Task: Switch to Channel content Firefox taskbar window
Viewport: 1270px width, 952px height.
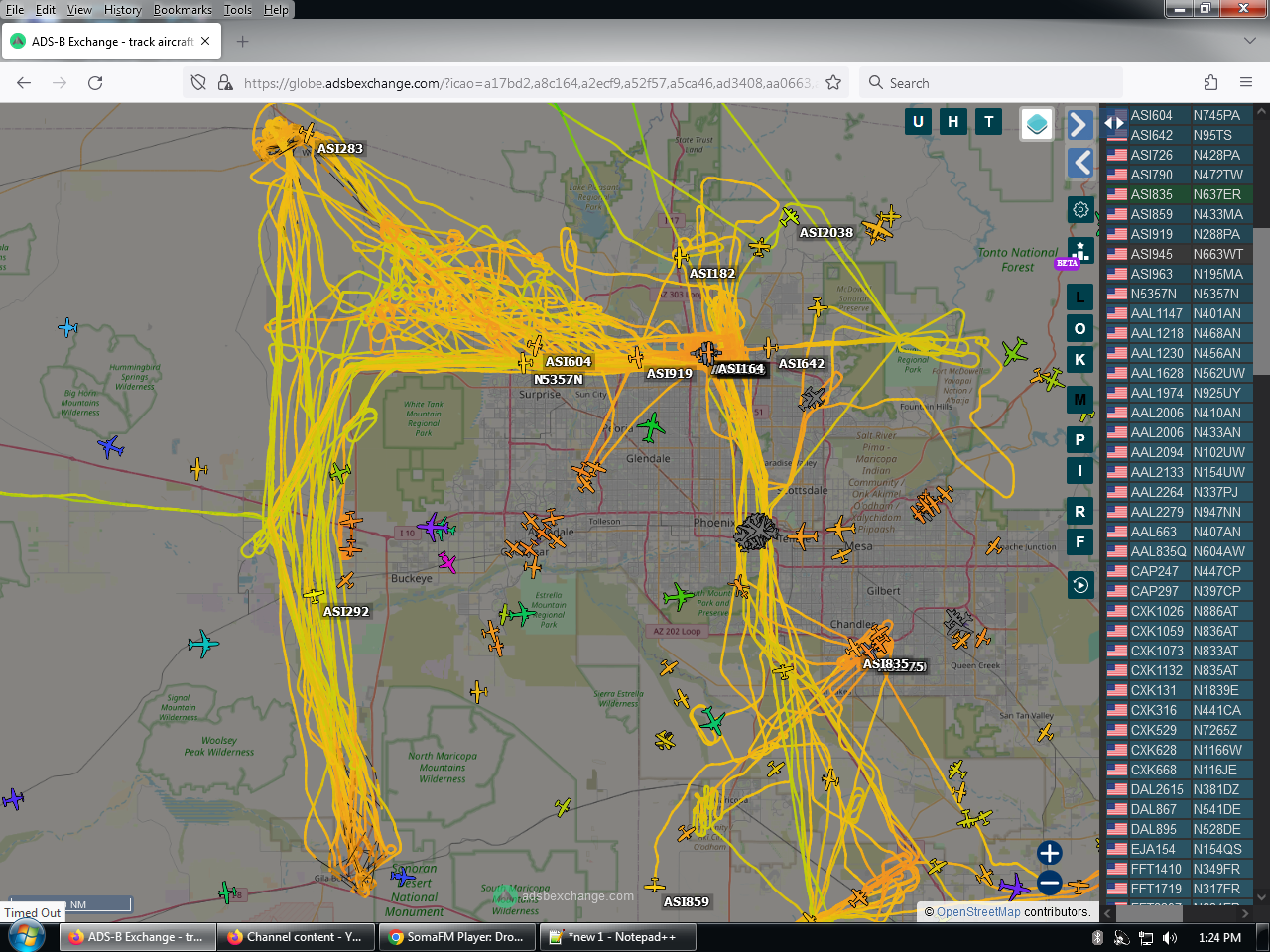Action: (x=297, y=937)
